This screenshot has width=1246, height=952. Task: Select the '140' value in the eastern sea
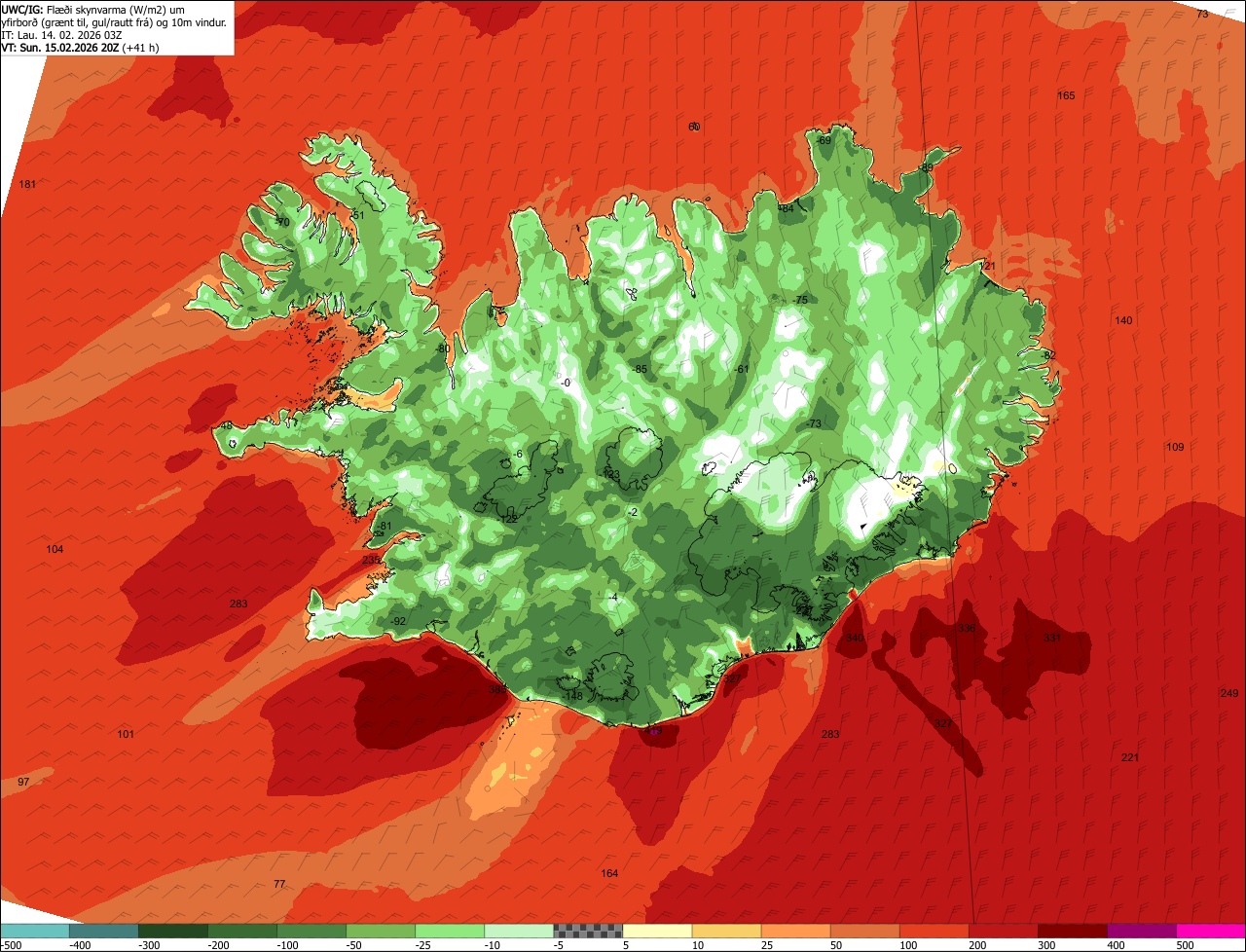point(1123,320)
